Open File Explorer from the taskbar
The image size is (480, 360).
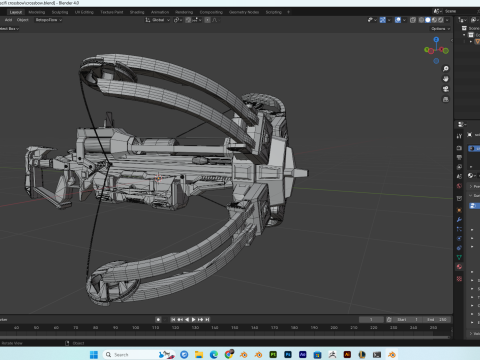[199, 355]
